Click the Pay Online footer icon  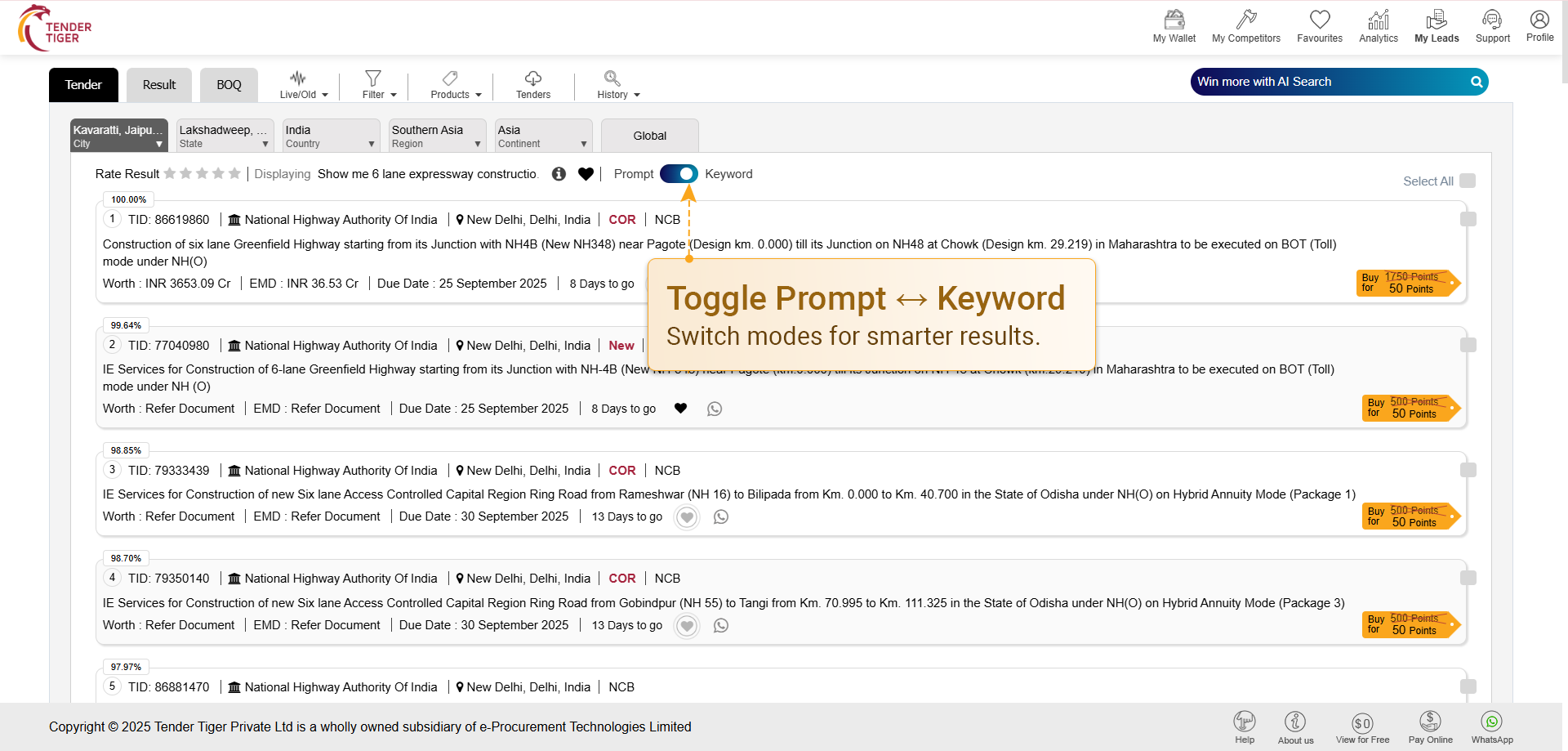1430,722
